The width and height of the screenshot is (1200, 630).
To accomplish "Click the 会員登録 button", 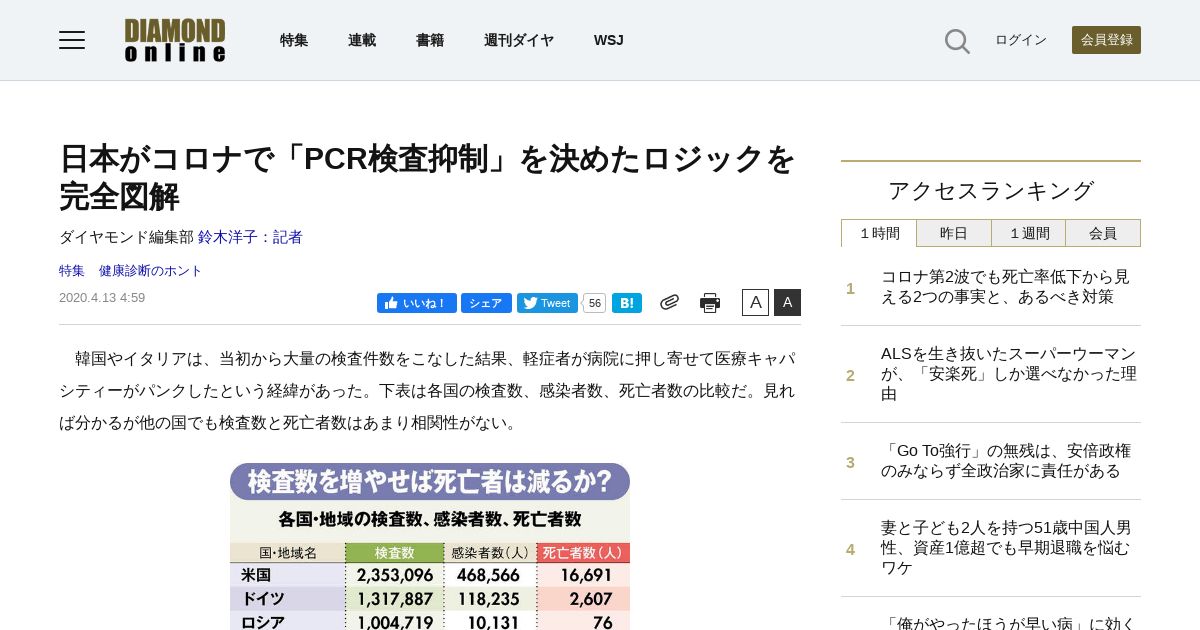I will tap(1106, 40).
